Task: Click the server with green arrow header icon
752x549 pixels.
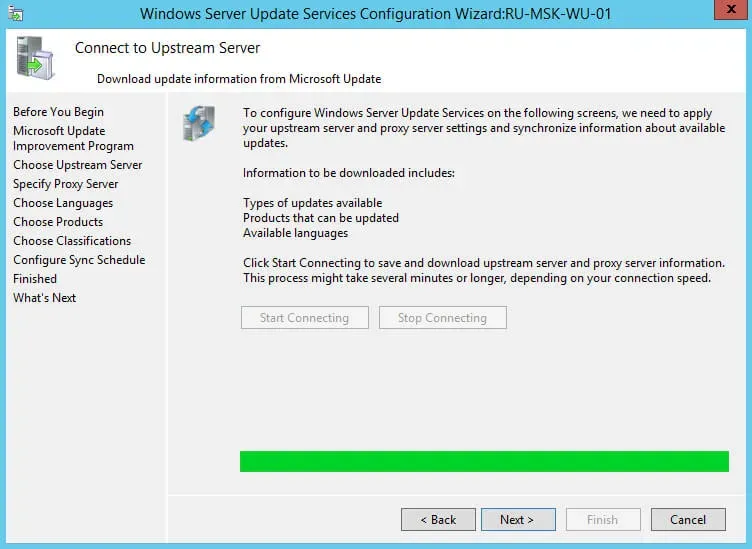Action: tap(35, 58)
